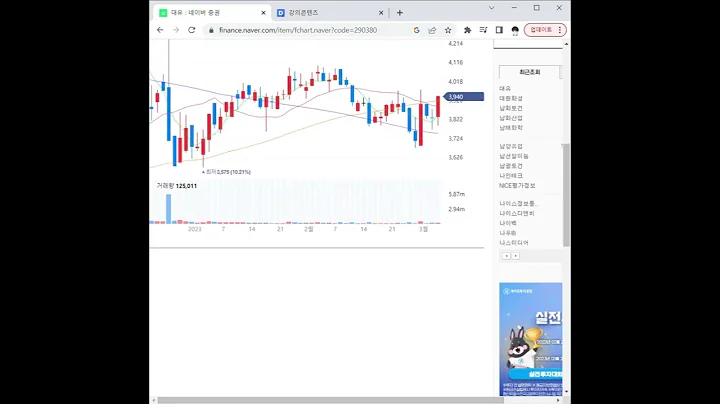Select the 최근조회 tab in sidebar
Viewport: 720px width, 404px height.
point(529,72)
